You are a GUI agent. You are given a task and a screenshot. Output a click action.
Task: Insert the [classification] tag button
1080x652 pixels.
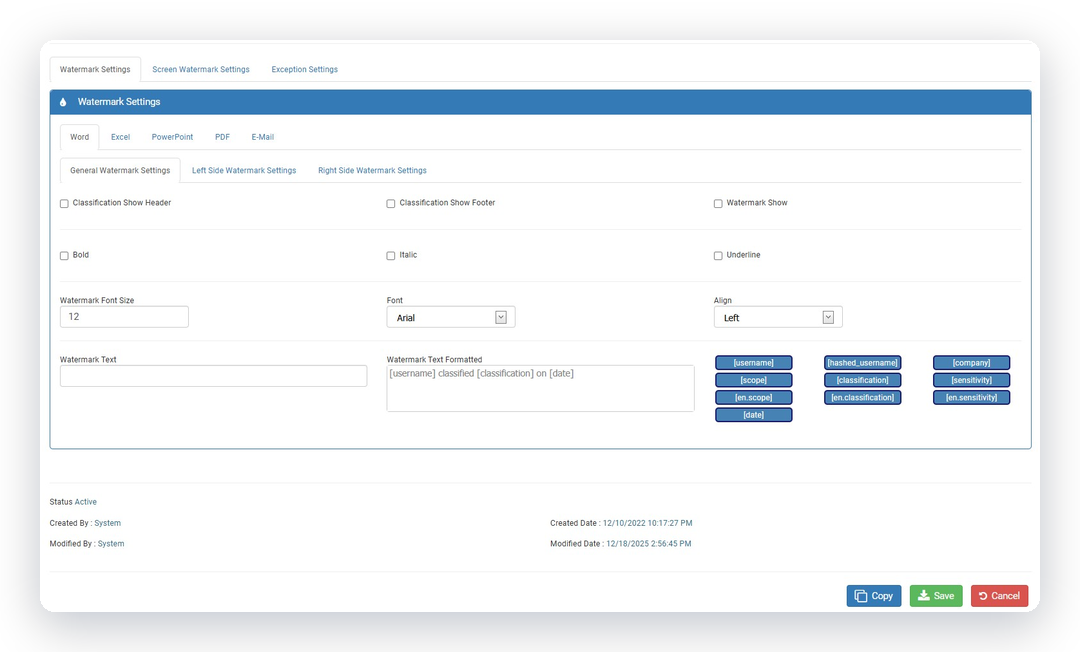[862, 380]
